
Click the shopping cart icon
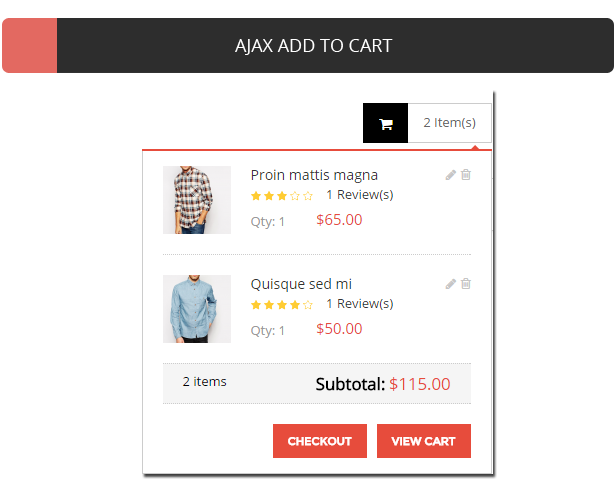click(x=386, y=124)
